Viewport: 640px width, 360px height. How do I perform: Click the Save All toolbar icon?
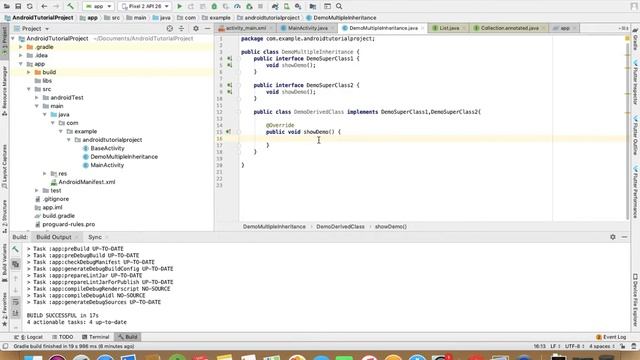(18, 7)
